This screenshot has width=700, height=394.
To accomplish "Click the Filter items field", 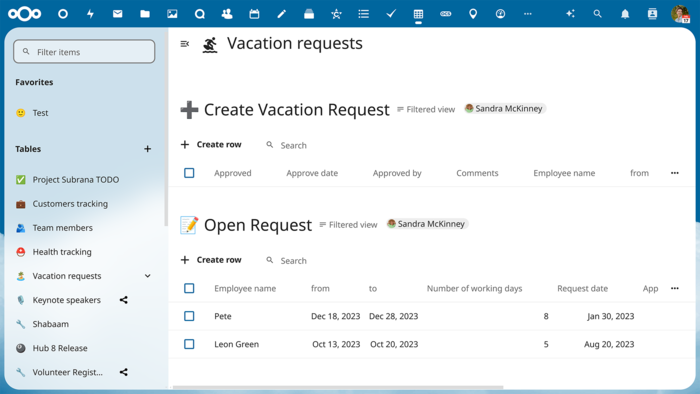I will tap(84, 52).
